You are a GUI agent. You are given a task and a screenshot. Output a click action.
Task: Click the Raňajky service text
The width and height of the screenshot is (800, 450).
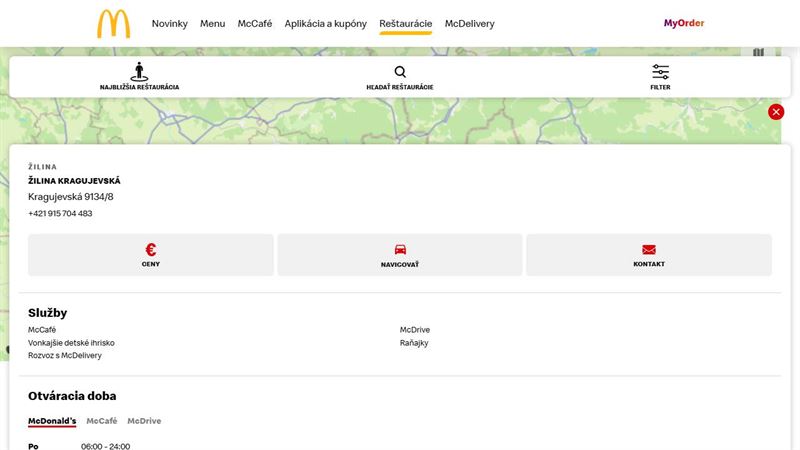coord(414,343)
